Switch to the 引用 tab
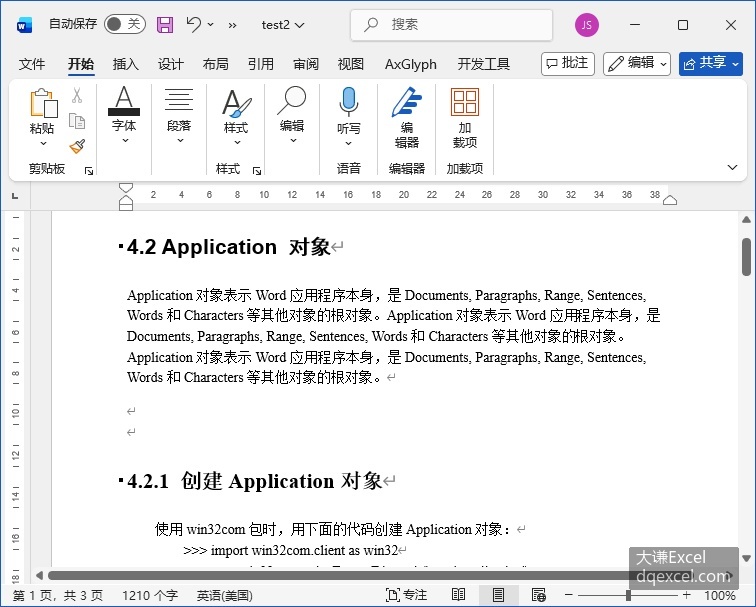The image size is (756, 607). 260,64
